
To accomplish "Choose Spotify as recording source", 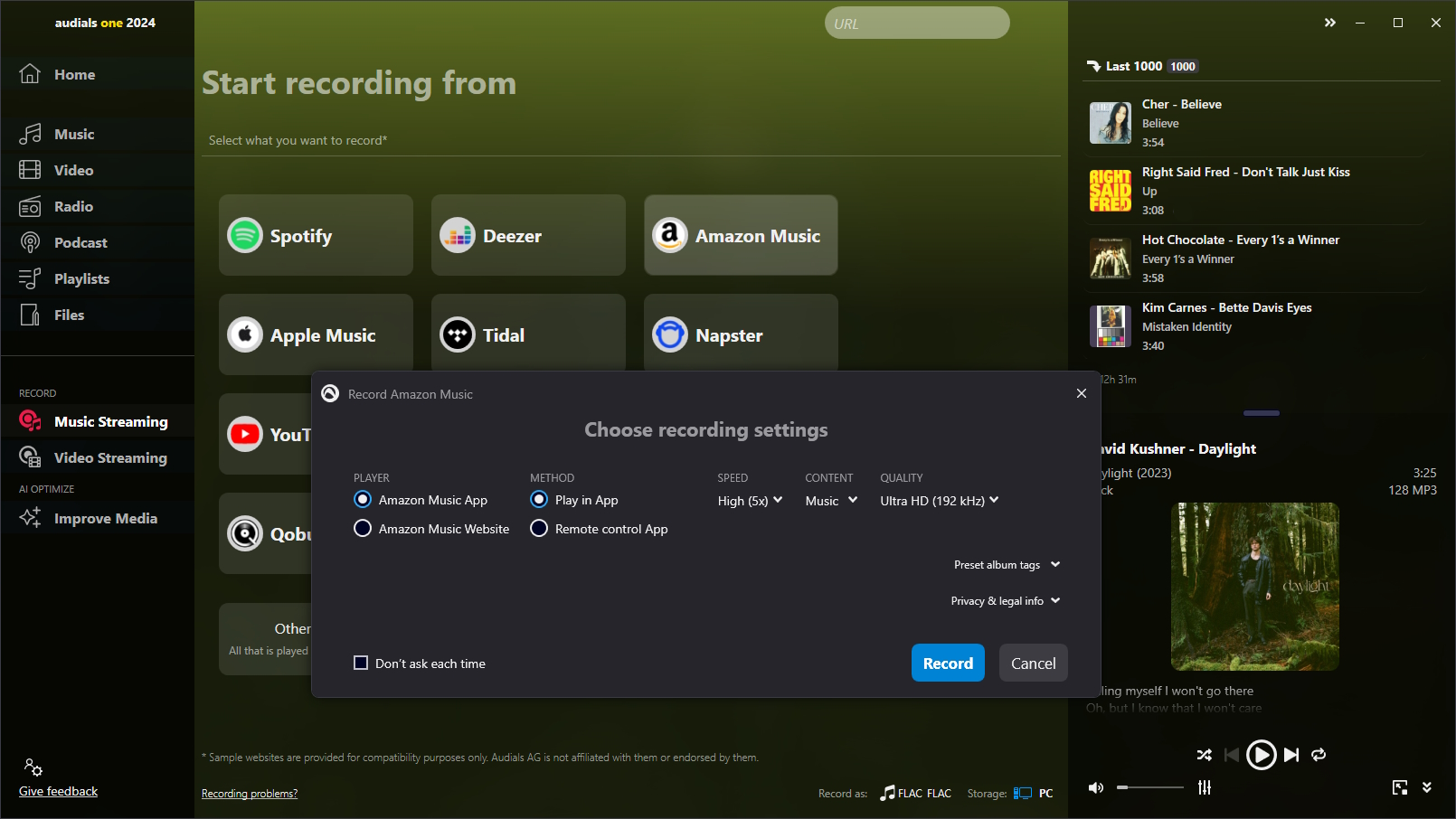I will (x=316, y=235).
